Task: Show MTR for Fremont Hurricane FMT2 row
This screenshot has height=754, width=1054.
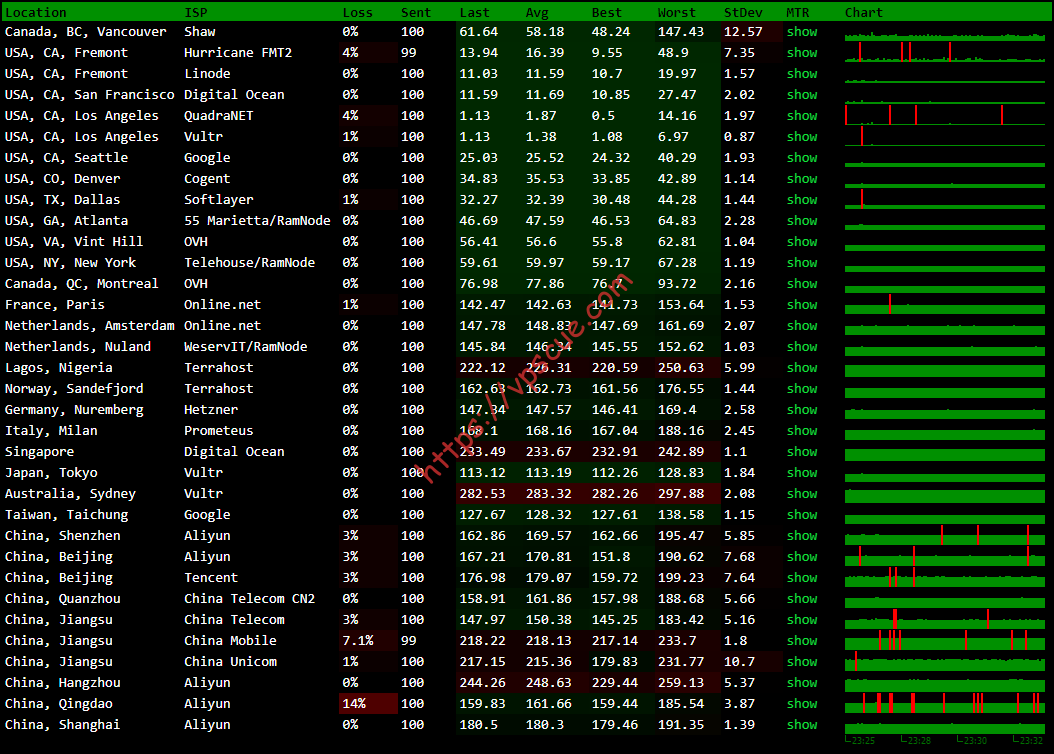Action: [802, 52]
